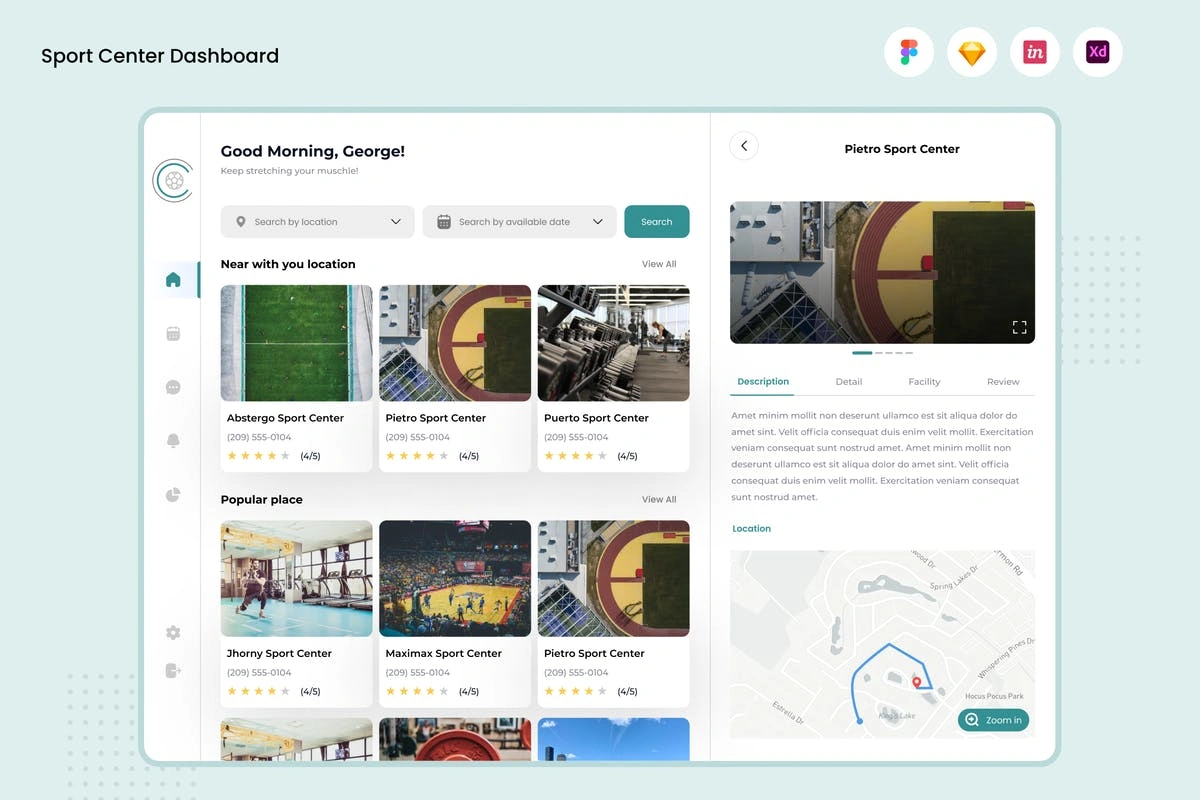Click the Puerto Sport Center title
1200x800 pixels.
596,418
